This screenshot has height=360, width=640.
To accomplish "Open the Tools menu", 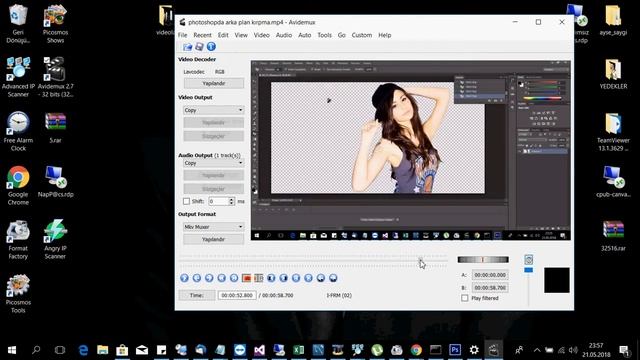I will coord(324,35).
